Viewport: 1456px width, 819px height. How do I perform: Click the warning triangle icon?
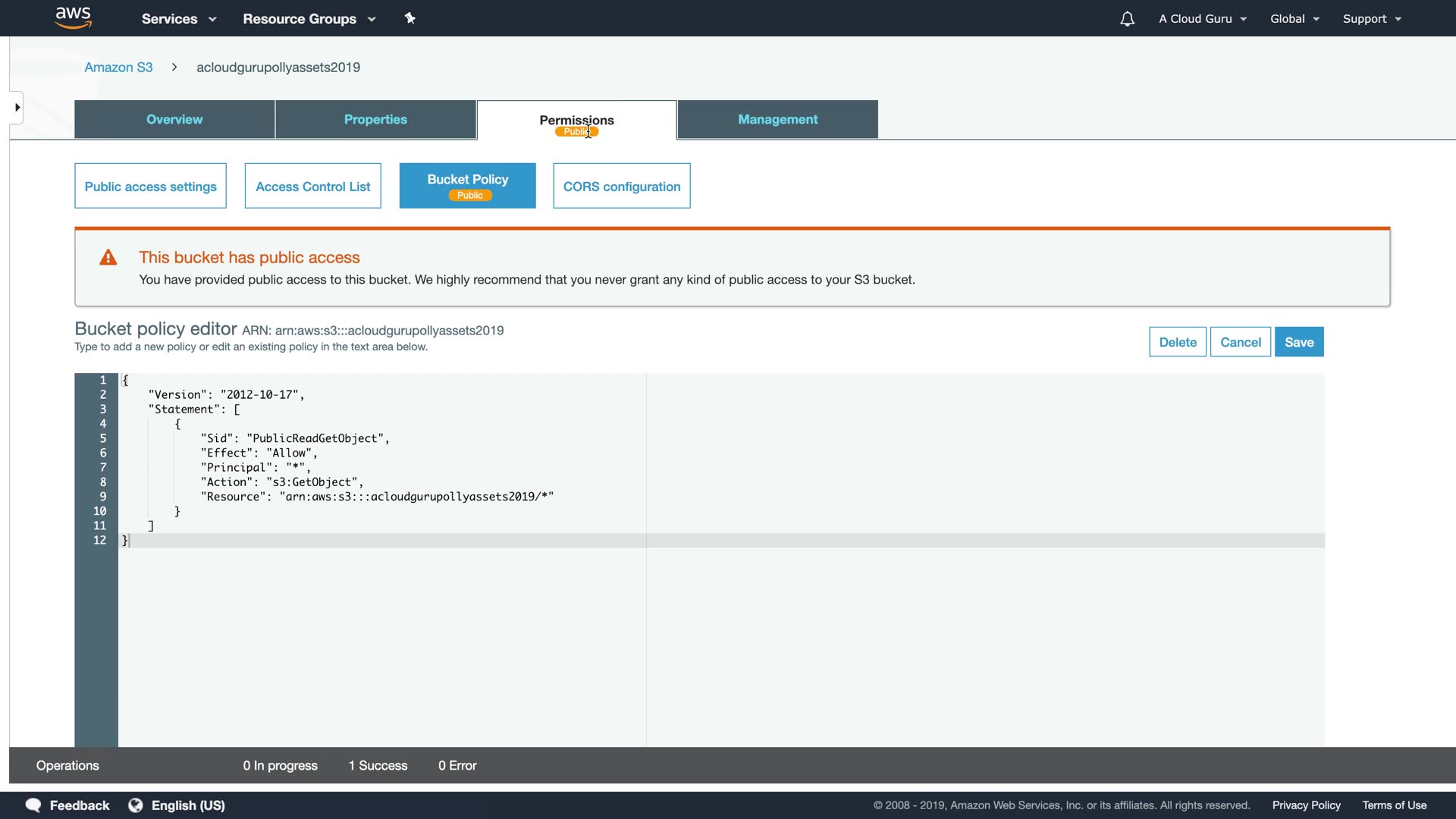pyautogui.click(x=108, y=258)
